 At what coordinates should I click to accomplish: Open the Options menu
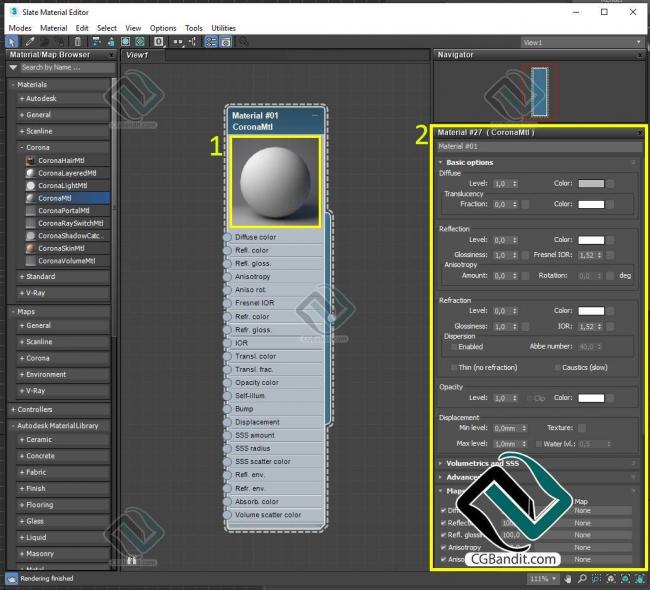pyautogui.click(x=163, y=28)
